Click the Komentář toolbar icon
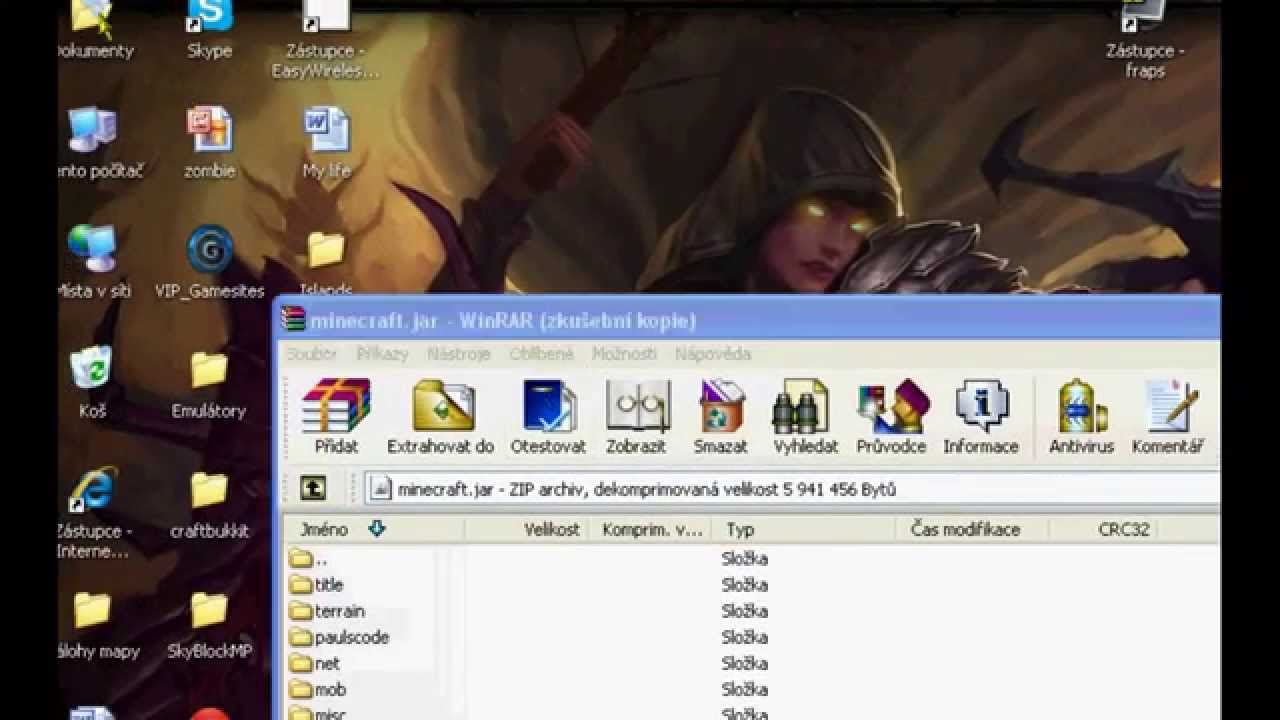The image size is (1280, 720). point(1167,417)
